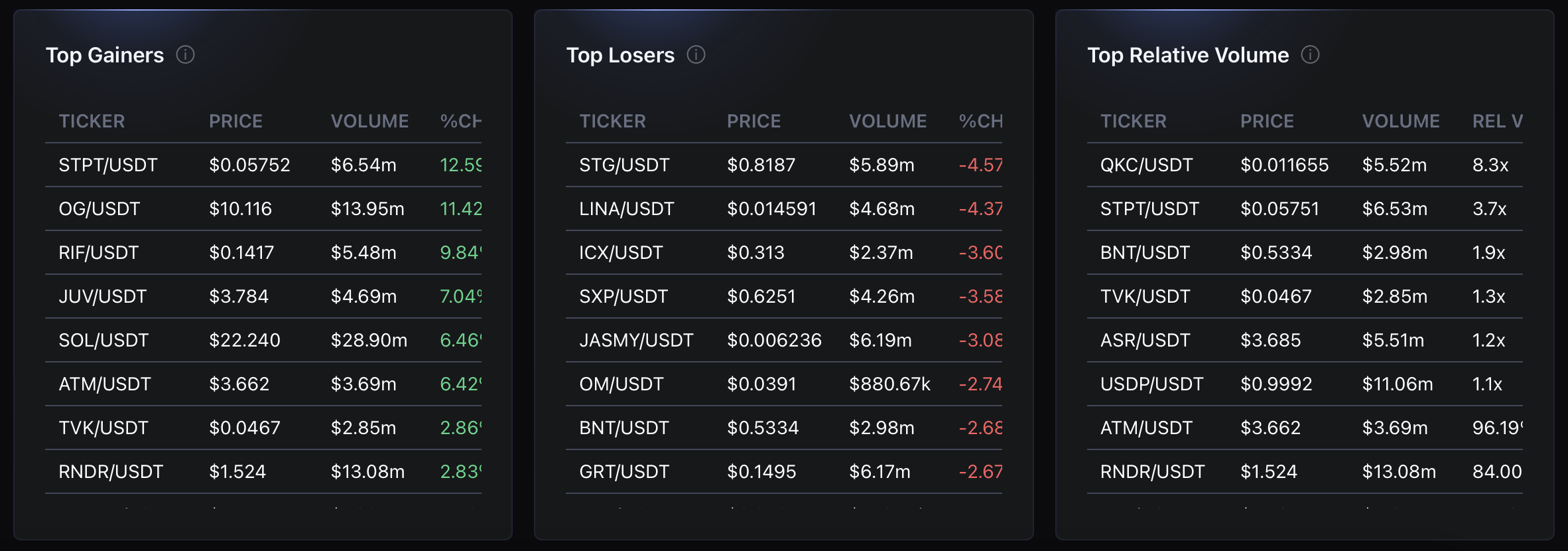Sort Top Losers by VOLUME column header
The height and width of the screenshot is (551, 1568).
coord(887,121)
